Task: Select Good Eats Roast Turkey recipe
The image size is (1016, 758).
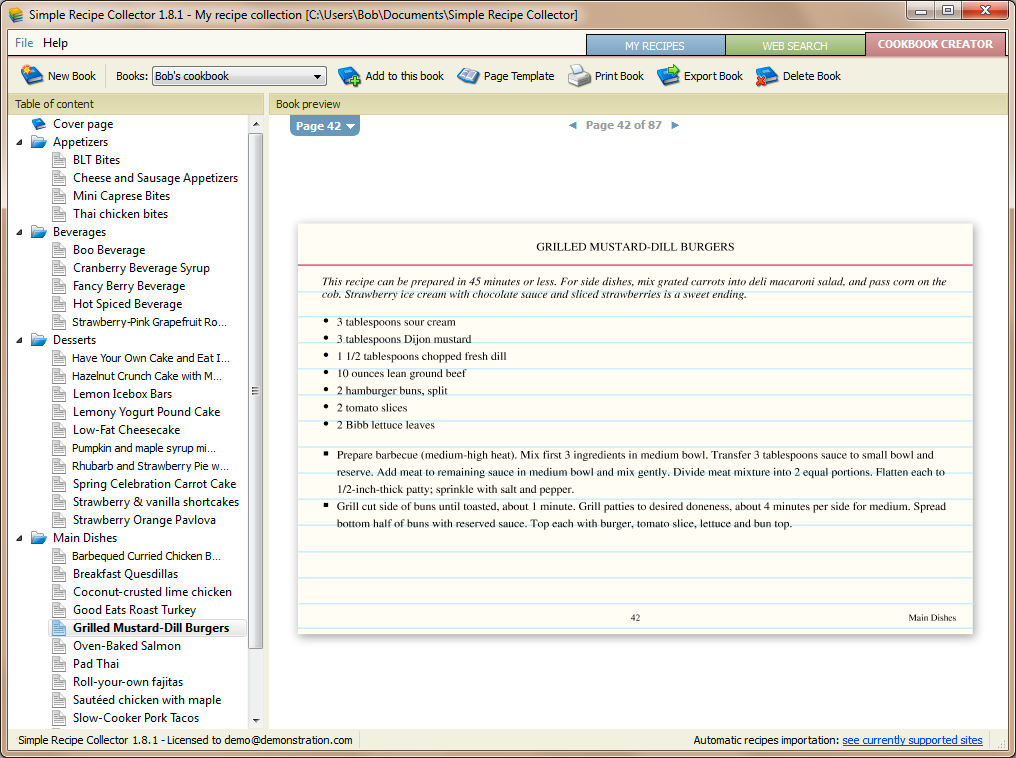Action: (134, 610)
